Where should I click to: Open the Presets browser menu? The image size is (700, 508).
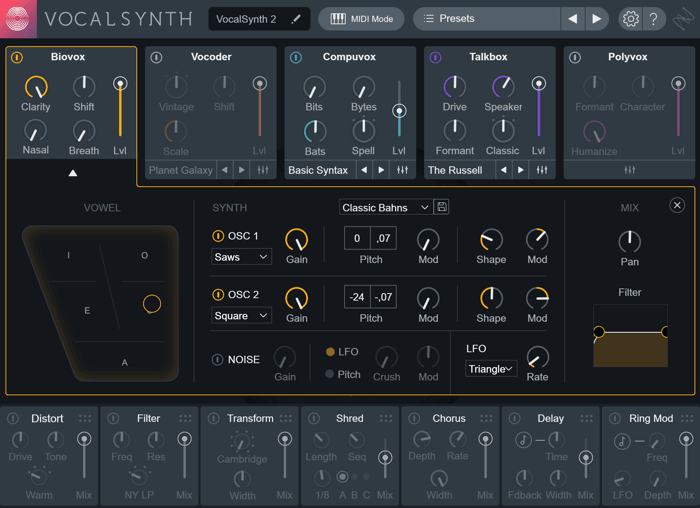[487, 19]
